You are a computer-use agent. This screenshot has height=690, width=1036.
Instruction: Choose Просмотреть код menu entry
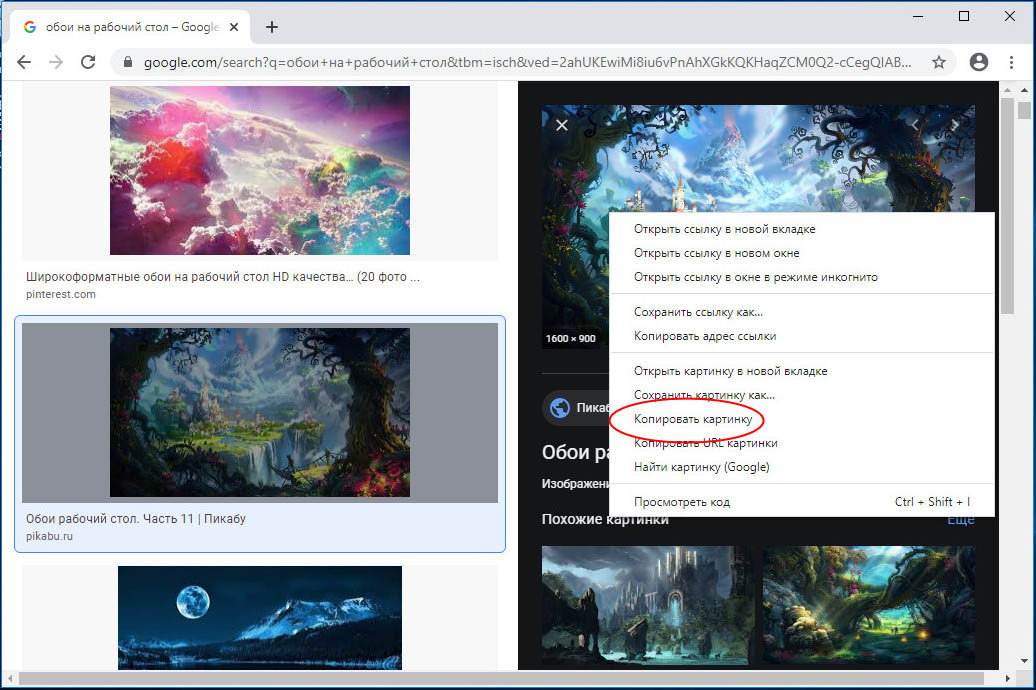[801, 502]
